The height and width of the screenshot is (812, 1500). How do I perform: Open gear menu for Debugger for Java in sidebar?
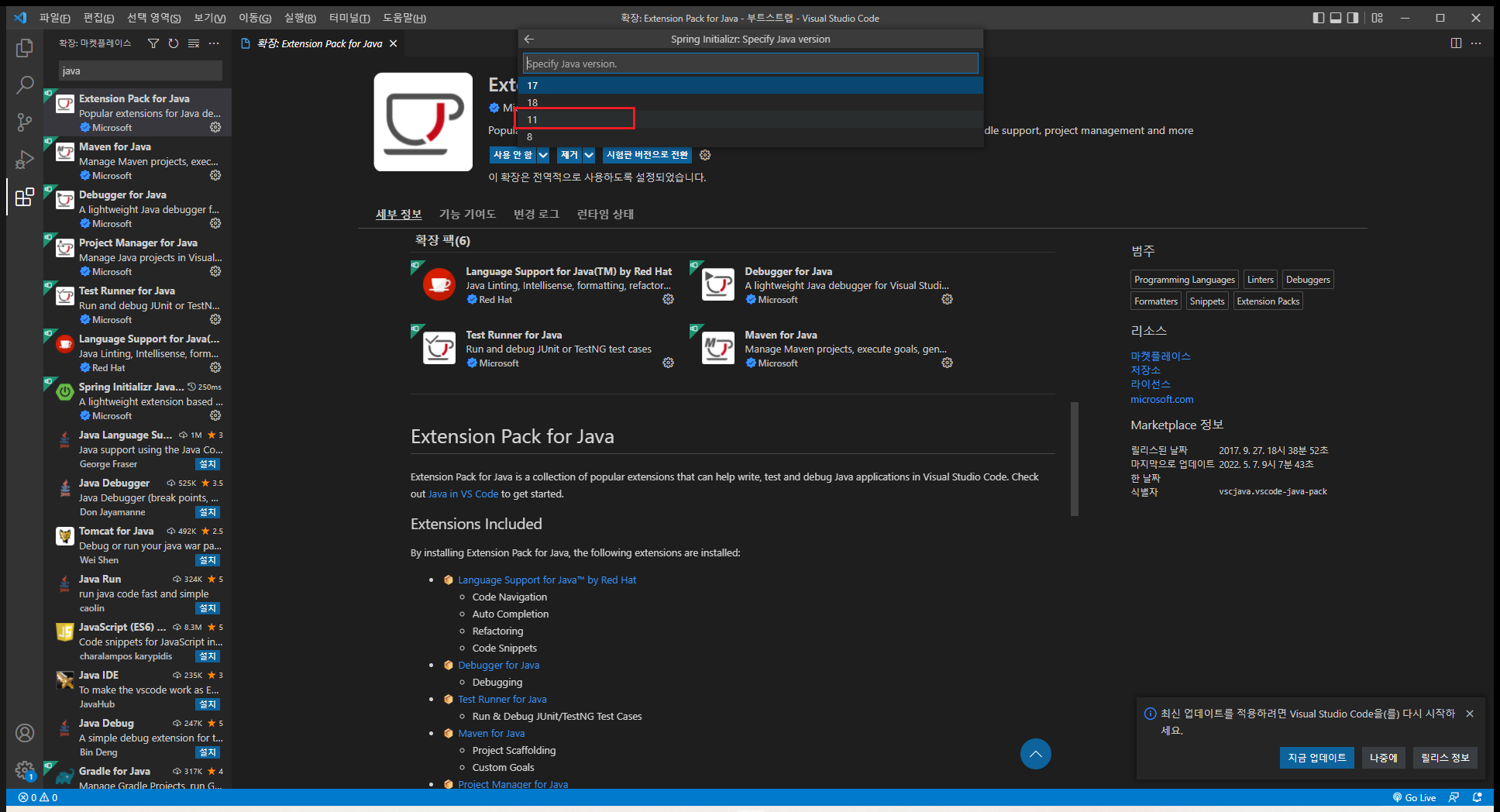tap(215, 223)
